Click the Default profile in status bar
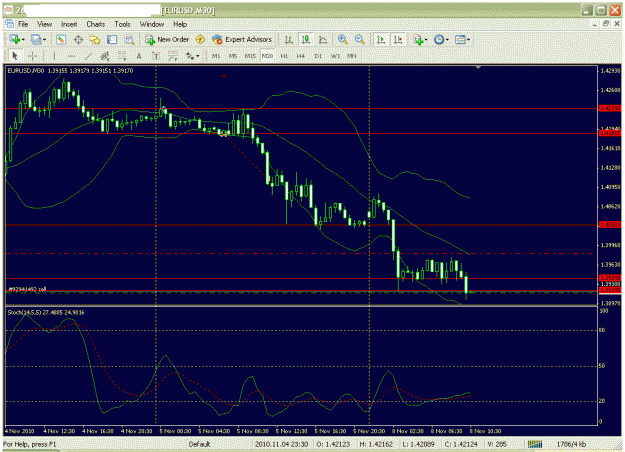 point(199,444)
